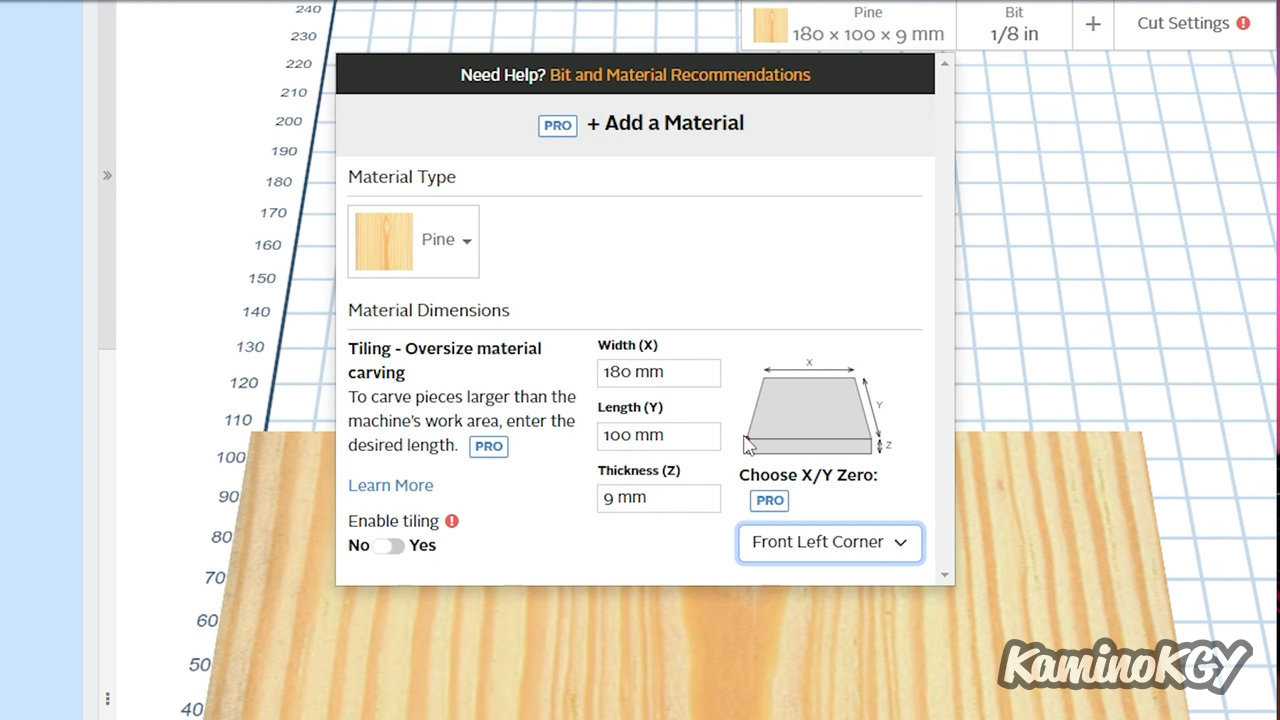Open the Front Left Corner dropdown

pos(830,542)
